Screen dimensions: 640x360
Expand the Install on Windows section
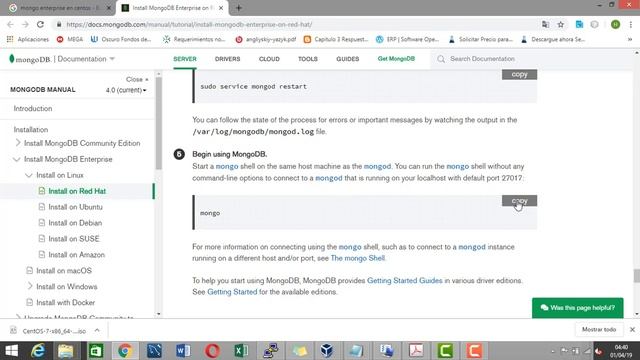[x=30, y=286]
